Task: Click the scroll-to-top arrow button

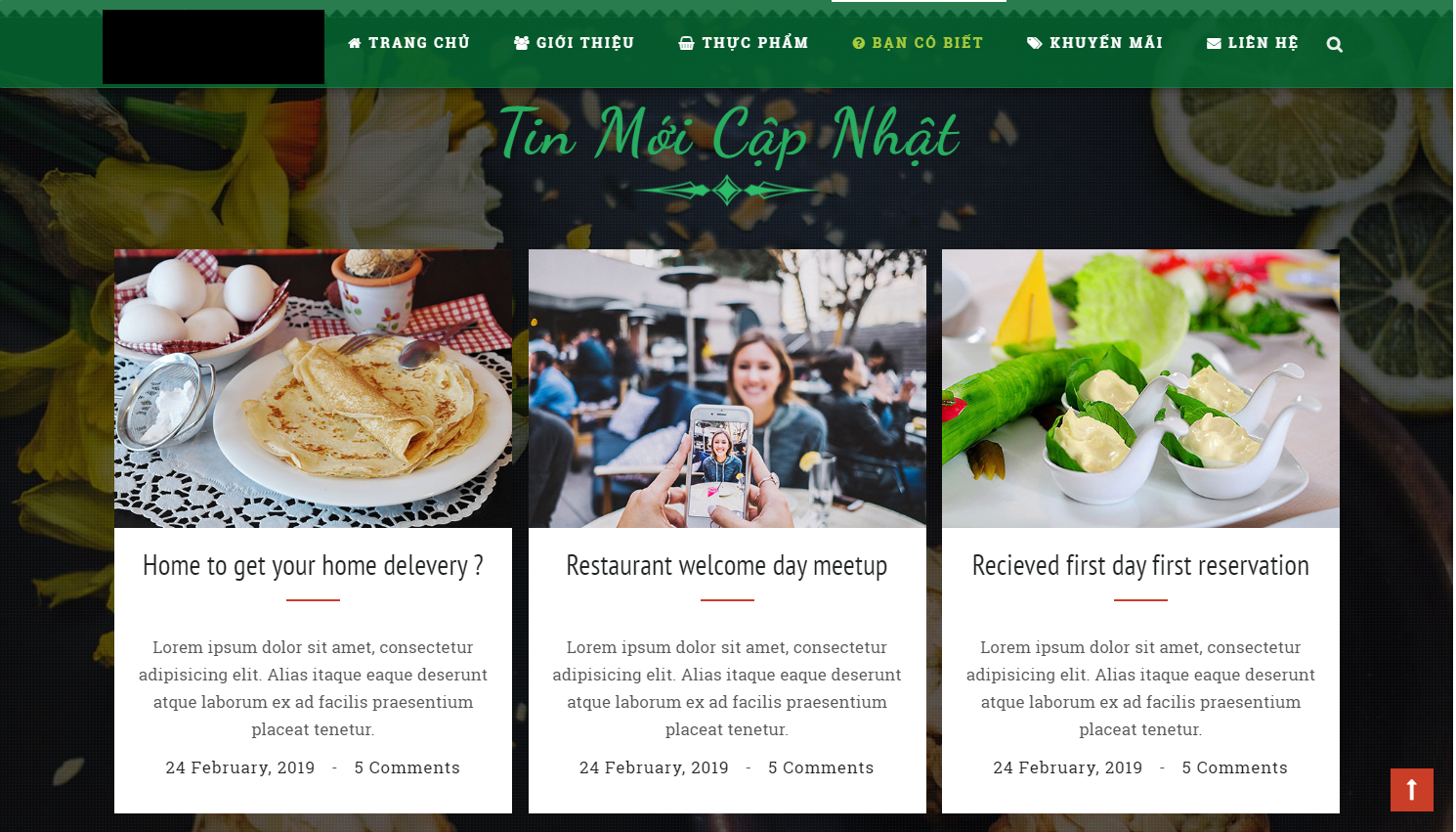Action: (x=1411, y=790)
